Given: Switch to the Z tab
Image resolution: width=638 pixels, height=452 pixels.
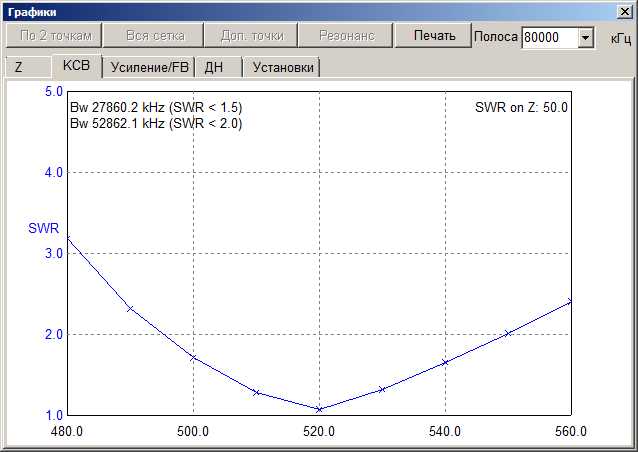Looking at the screenshot, I should tap(19, 68).
